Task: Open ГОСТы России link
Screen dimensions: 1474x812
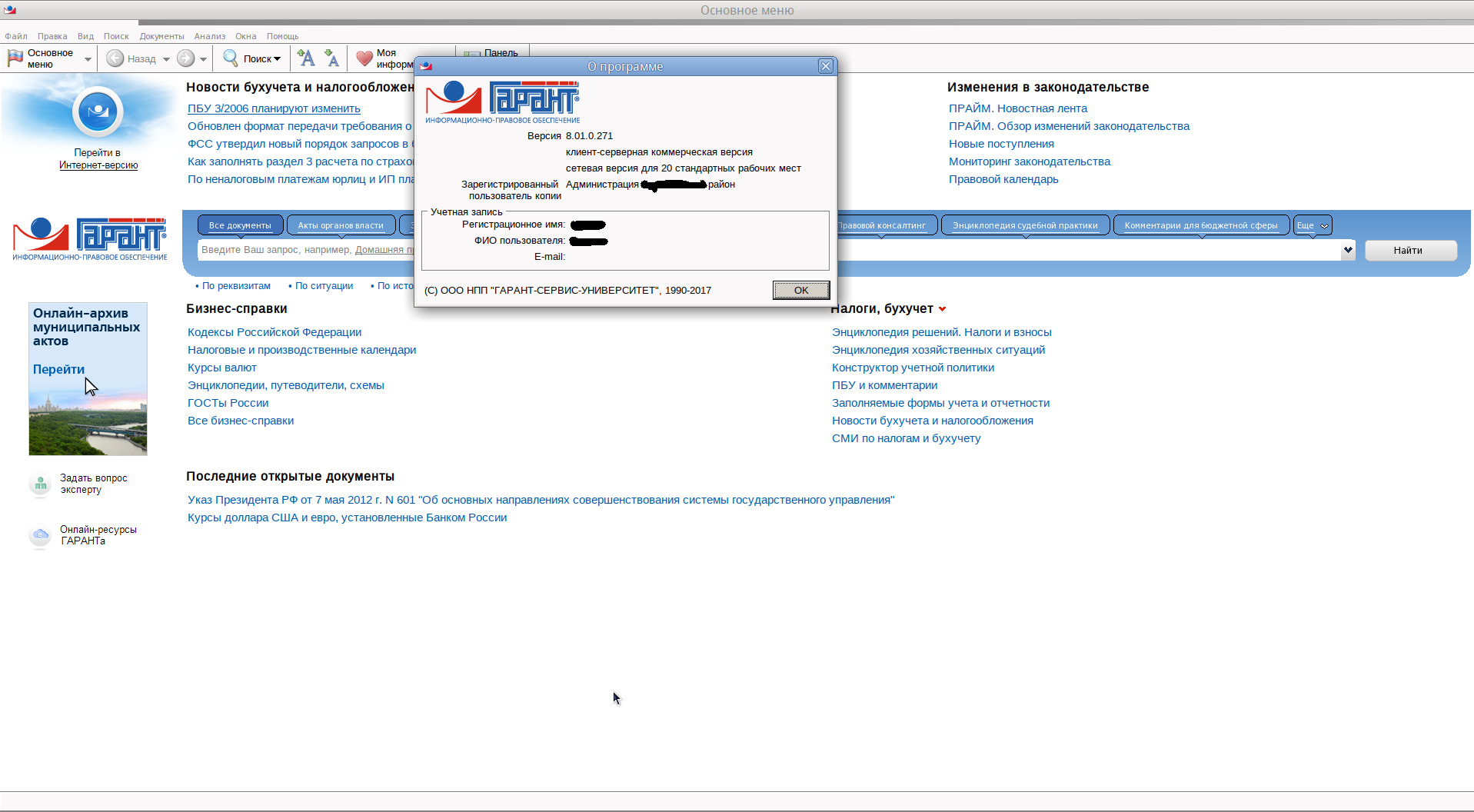Action: point(228,403)
